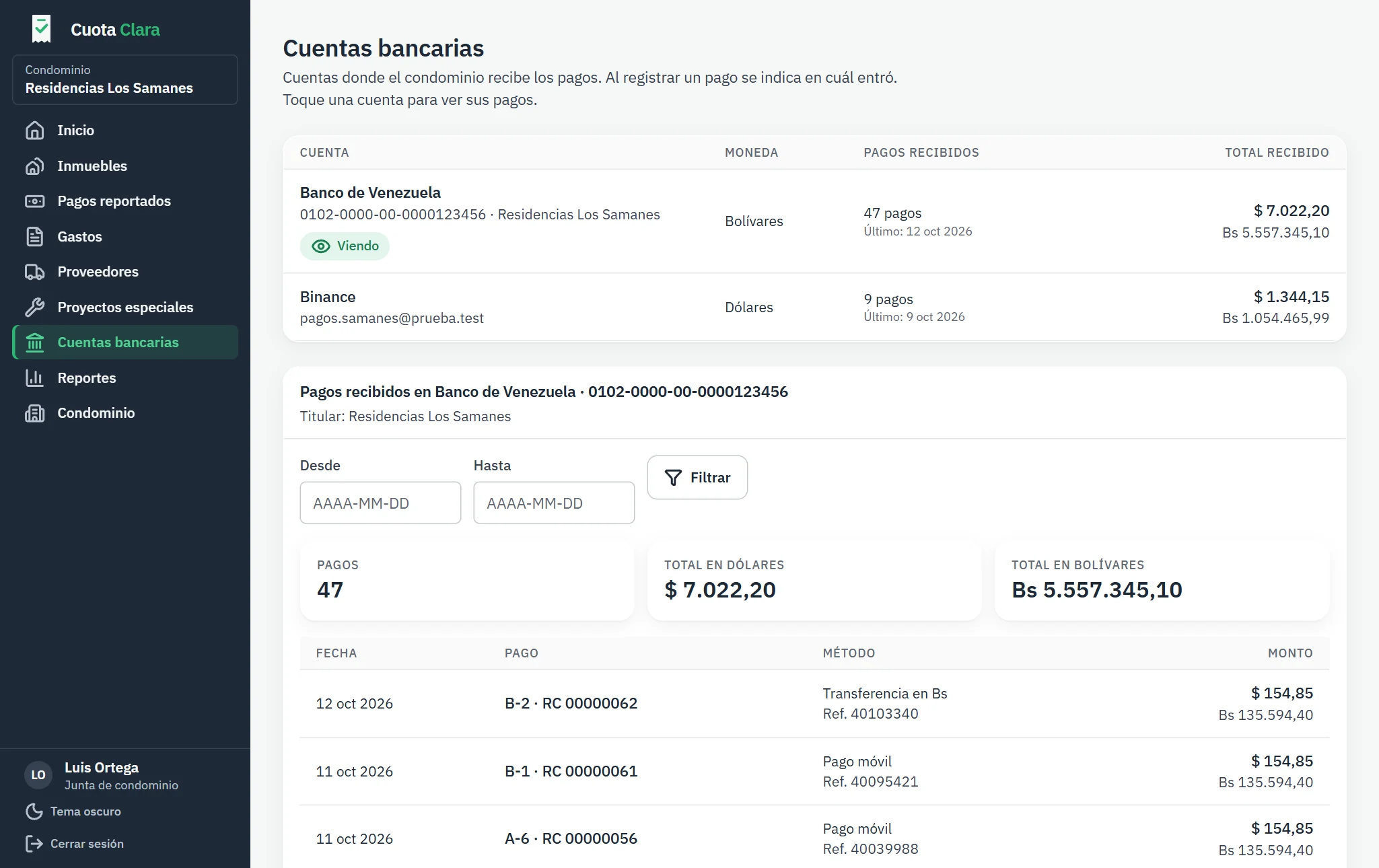1379x868 pixels.
Task: Open the Inicio menu item
Action: tap(125, 131)
